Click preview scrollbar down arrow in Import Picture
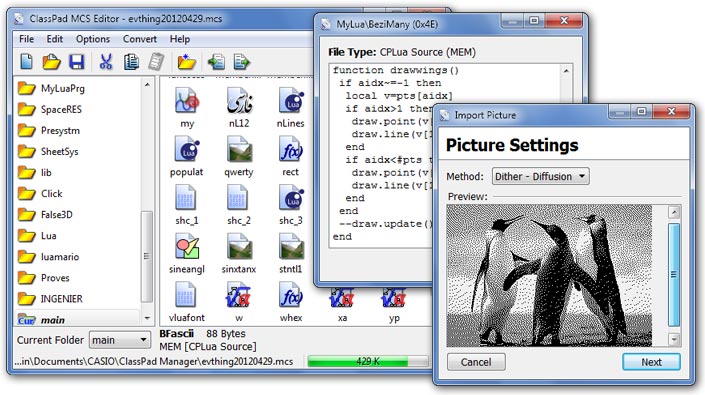705x395 pixels. coord(674,339)
